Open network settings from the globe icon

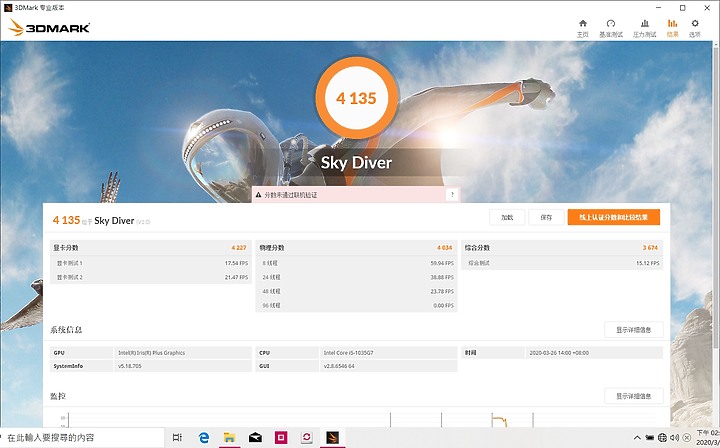[x=662, y=438]
